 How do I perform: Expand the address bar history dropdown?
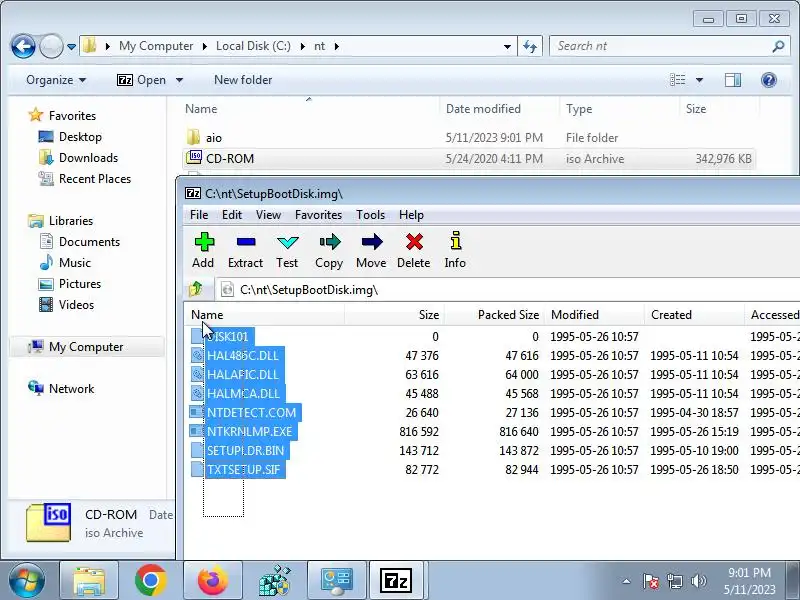click(x=507, y=46)
